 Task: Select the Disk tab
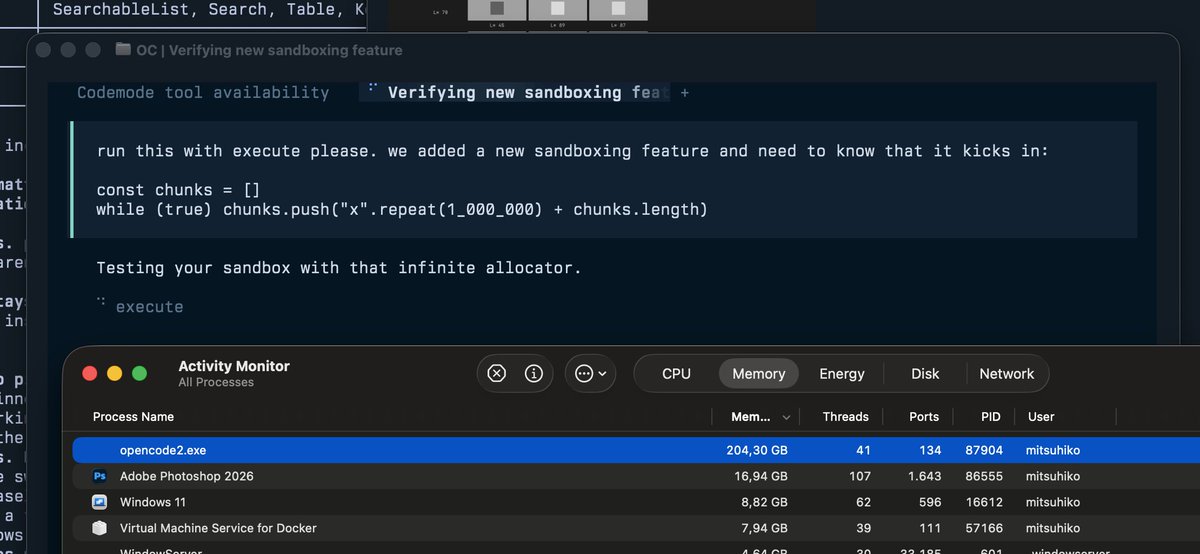click(925, 373)
